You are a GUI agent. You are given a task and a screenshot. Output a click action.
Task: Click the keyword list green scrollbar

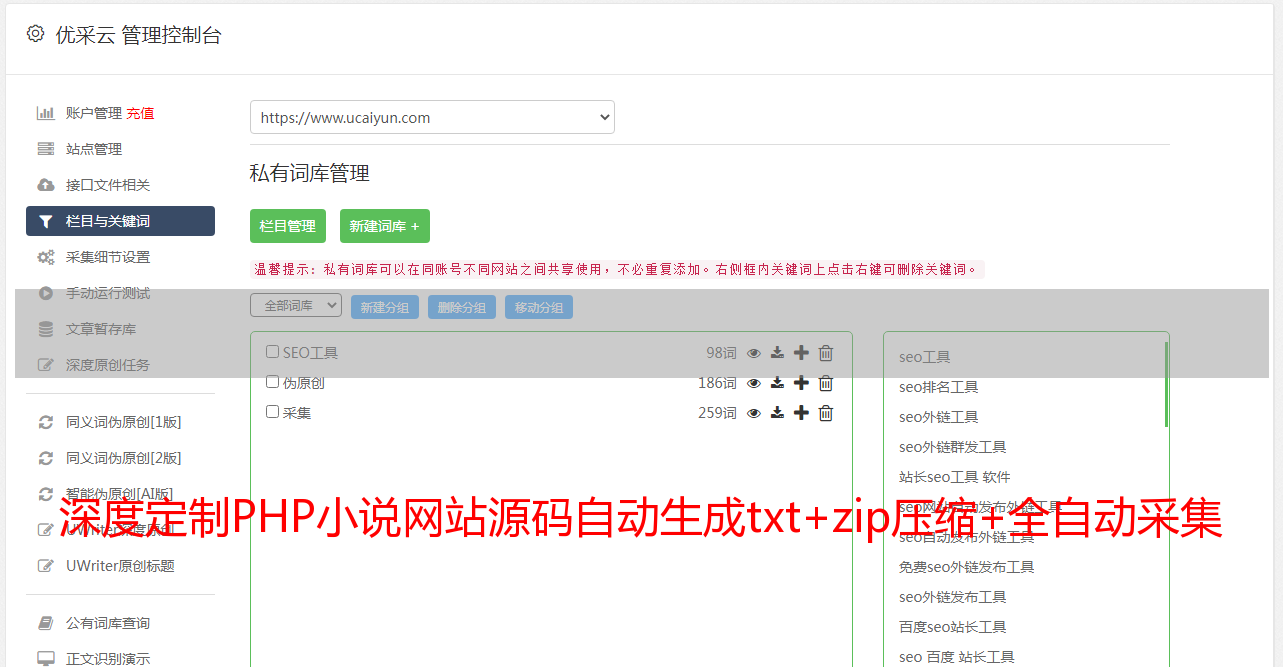tap(1166, 384)
